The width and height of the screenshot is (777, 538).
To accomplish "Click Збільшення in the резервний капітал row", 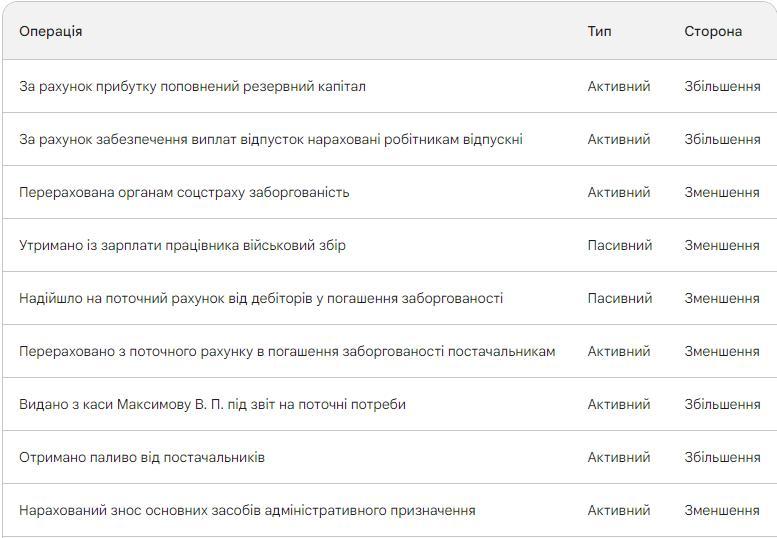I will (722, 86).
